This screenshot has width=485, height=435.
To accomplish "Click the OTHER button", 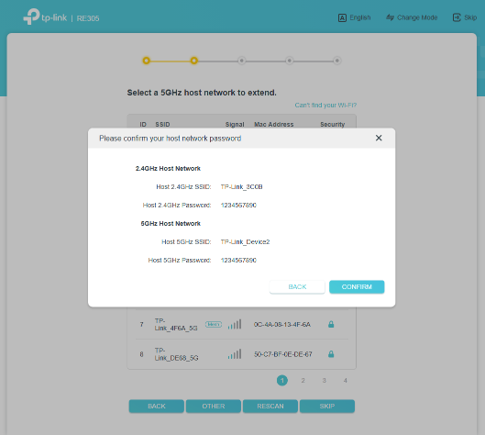I will pyautogui.click(x=213, y=406).
